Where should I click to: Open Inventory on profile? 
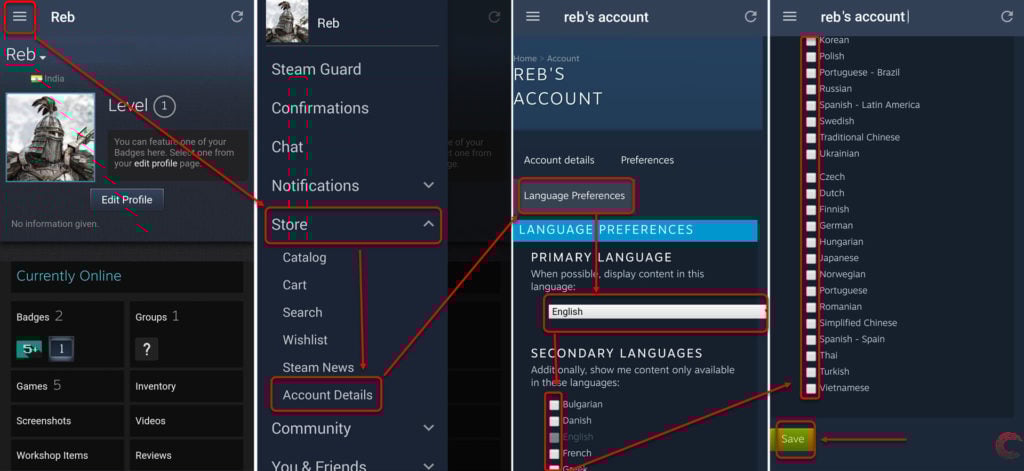(155, 387)
